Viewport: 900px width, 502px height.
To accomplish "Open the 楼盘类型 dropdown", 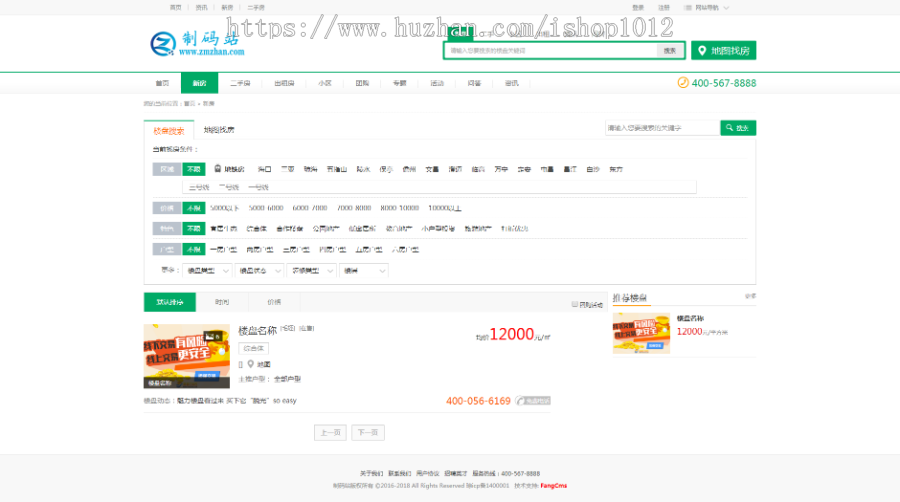I will [207, 271].
